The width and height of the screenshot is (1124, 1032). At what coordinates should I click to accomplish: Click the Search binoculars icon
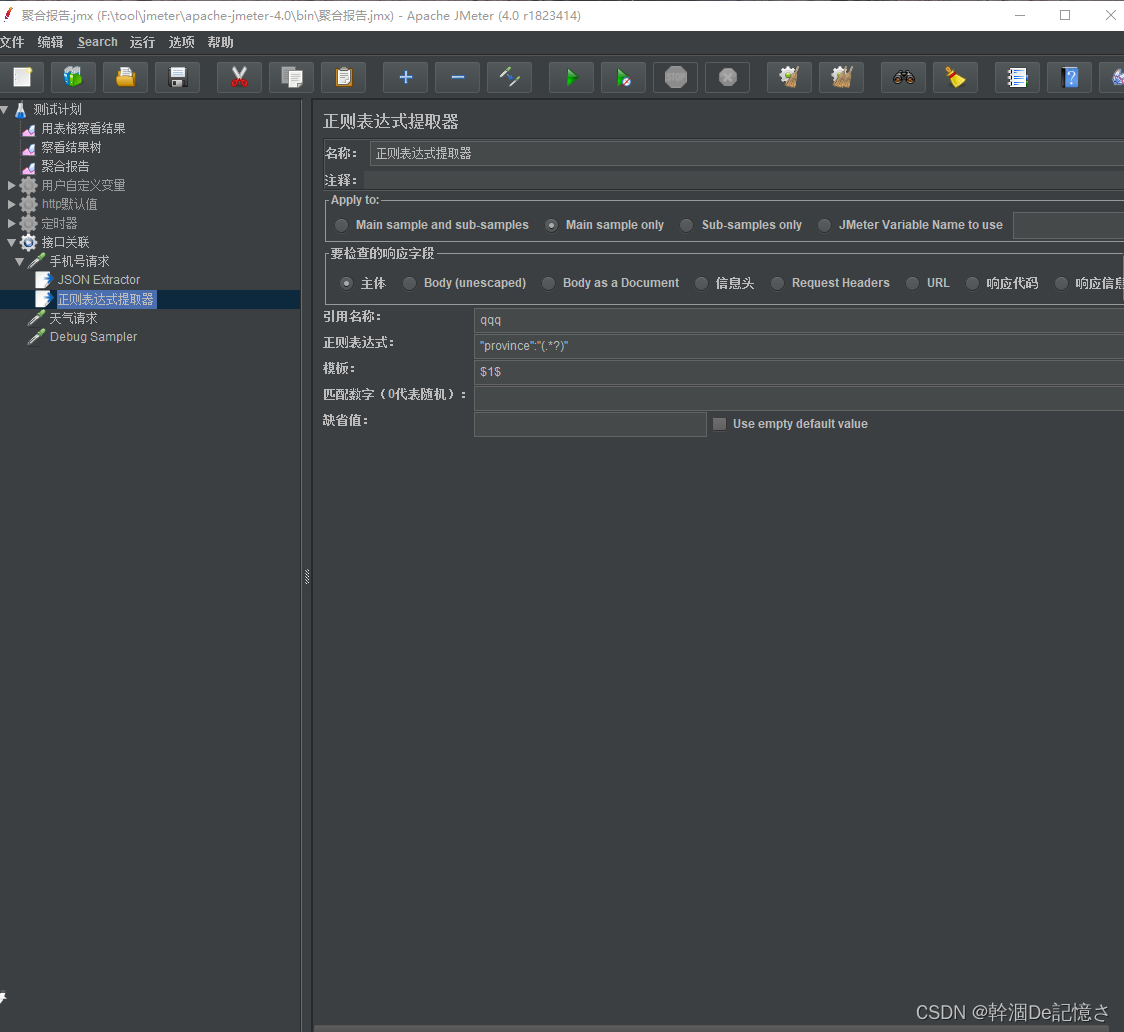[903, 77]
